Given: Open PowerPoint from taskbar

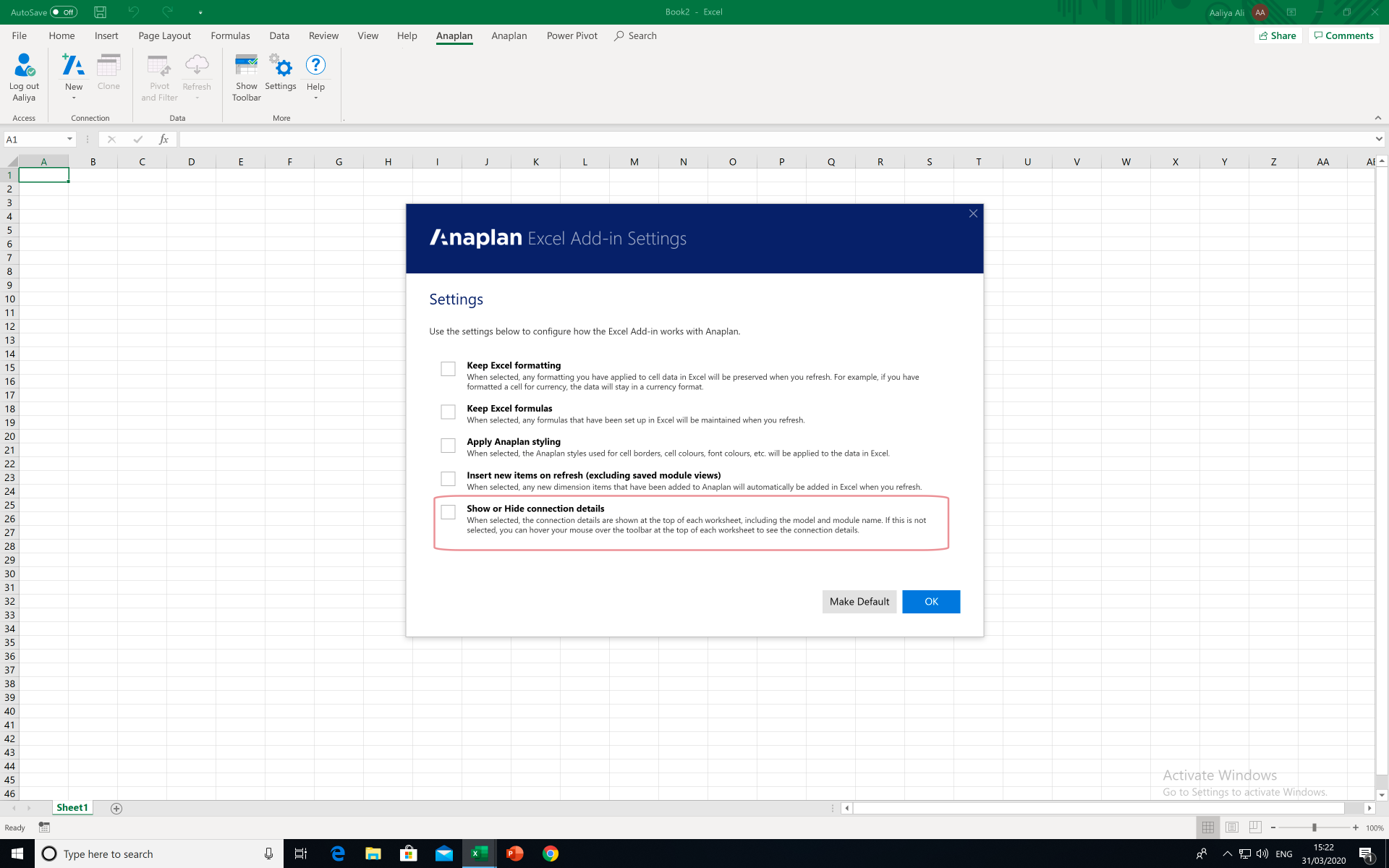Looking at the screenshot, I should [514, 854].
